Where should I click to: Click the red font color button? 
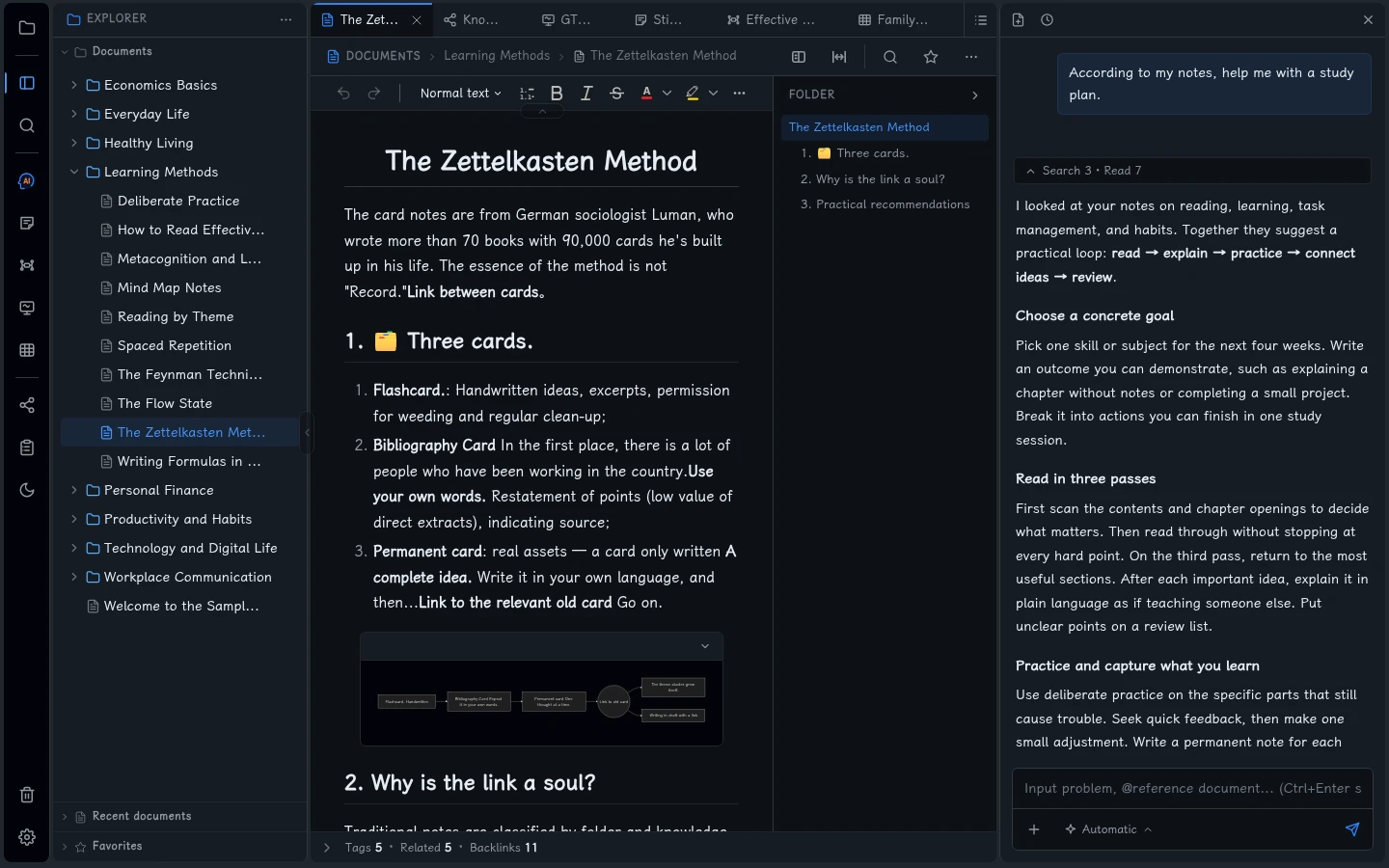646,94
